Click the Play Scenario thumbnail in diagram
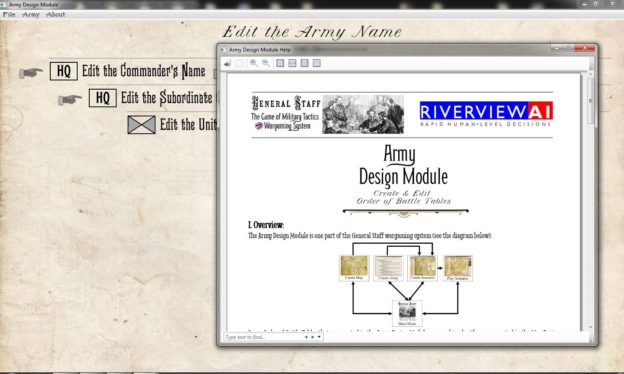The image size is (624, 374). (x=458, y=268)
